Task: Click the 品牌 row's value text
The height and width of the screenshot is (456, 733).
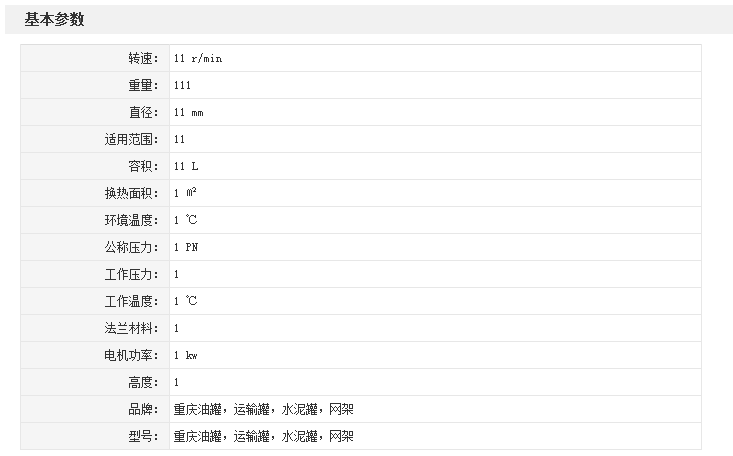Action: pyautogui.click(x=263, y=409)
